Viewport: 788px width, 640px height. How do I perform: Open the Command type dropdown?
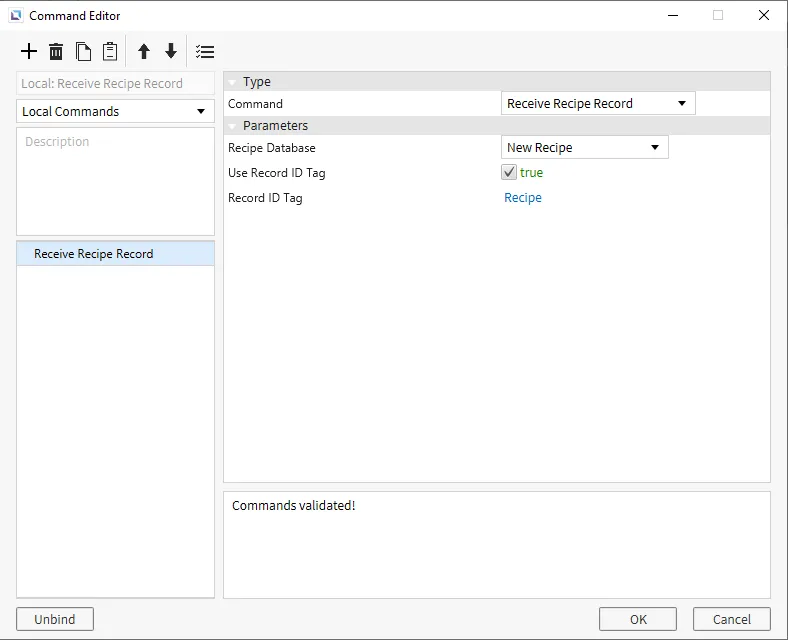click(x=597, y=103)
